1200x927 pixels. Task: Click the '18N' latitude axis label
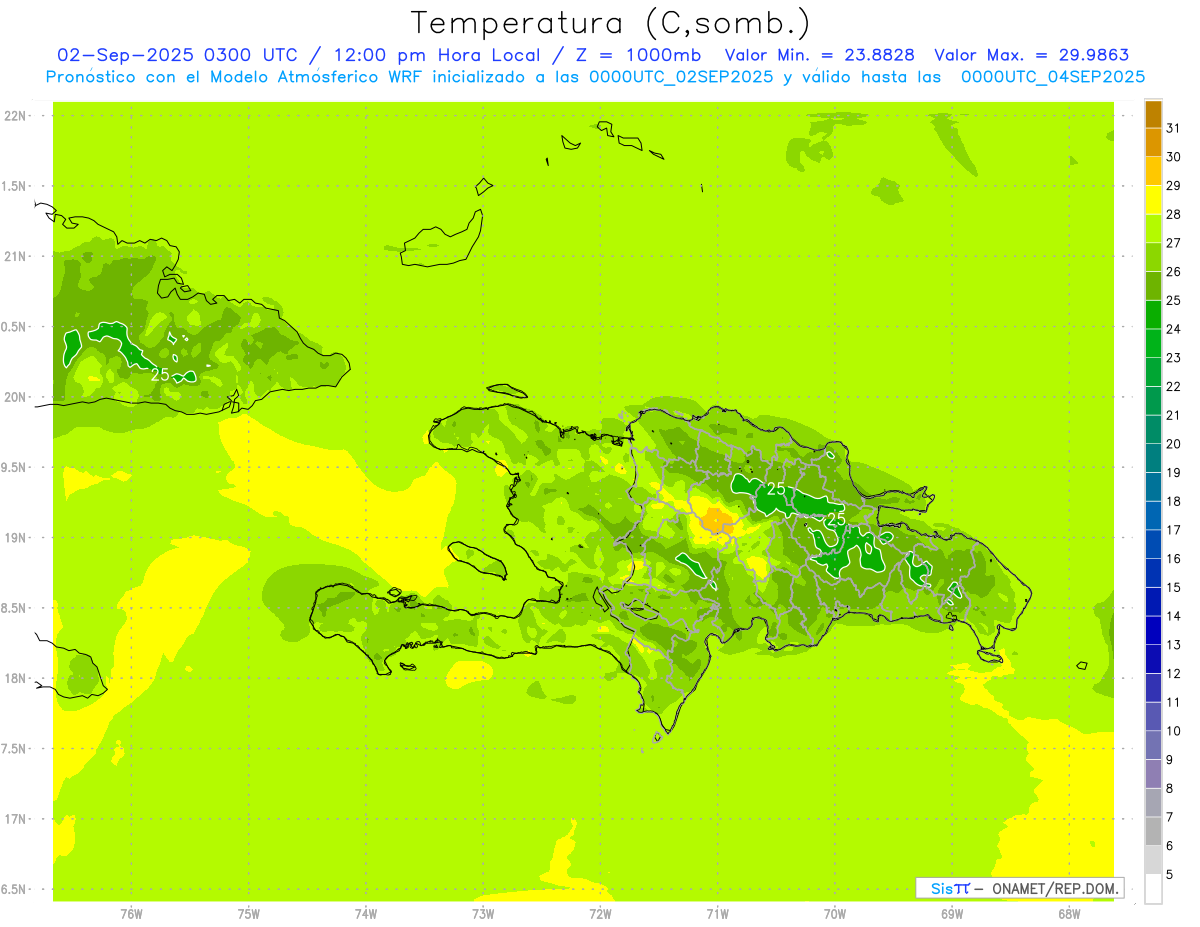tap(15, 679)
